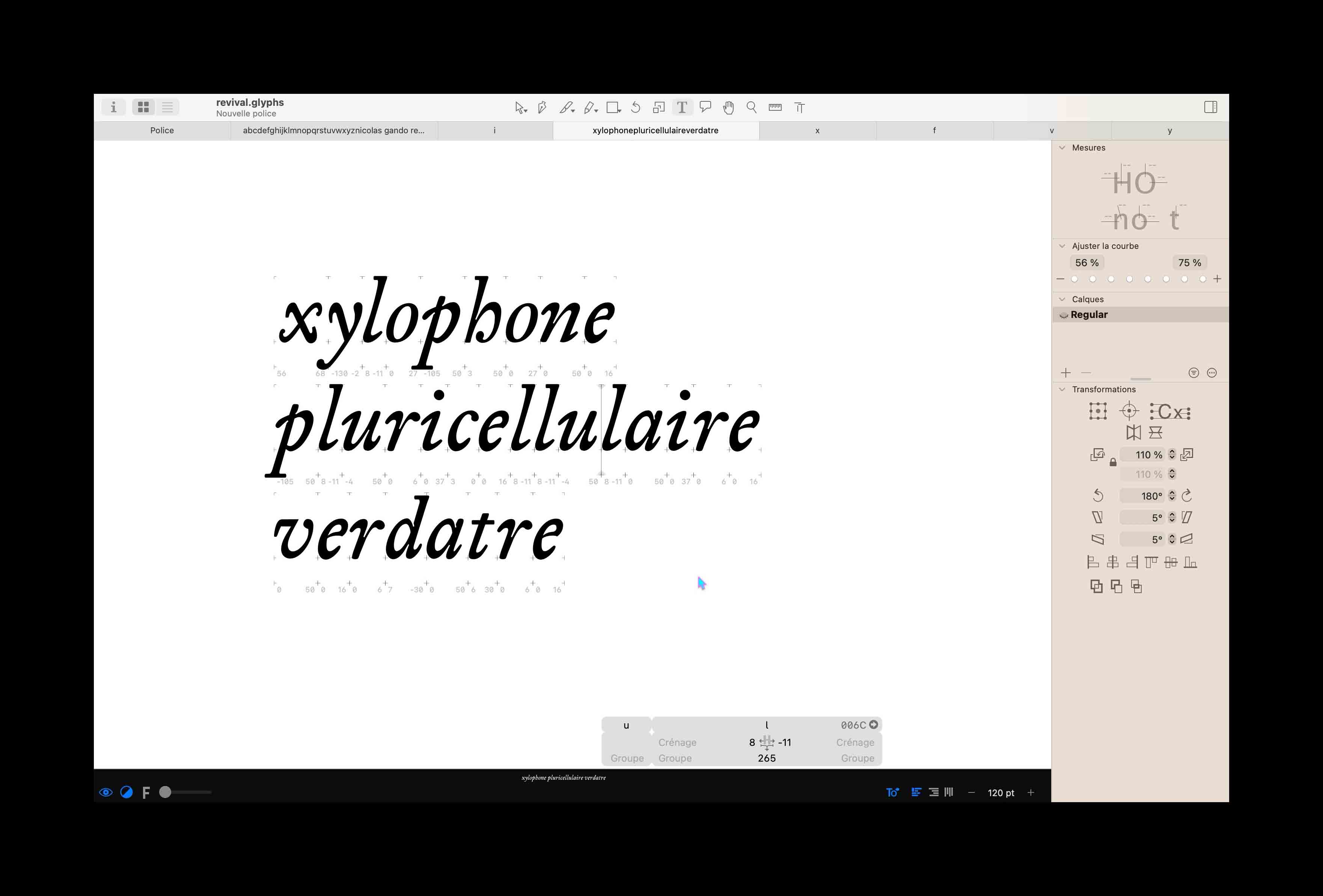
Task: Click the 110 % scale input field
Action: [1143, 455]
